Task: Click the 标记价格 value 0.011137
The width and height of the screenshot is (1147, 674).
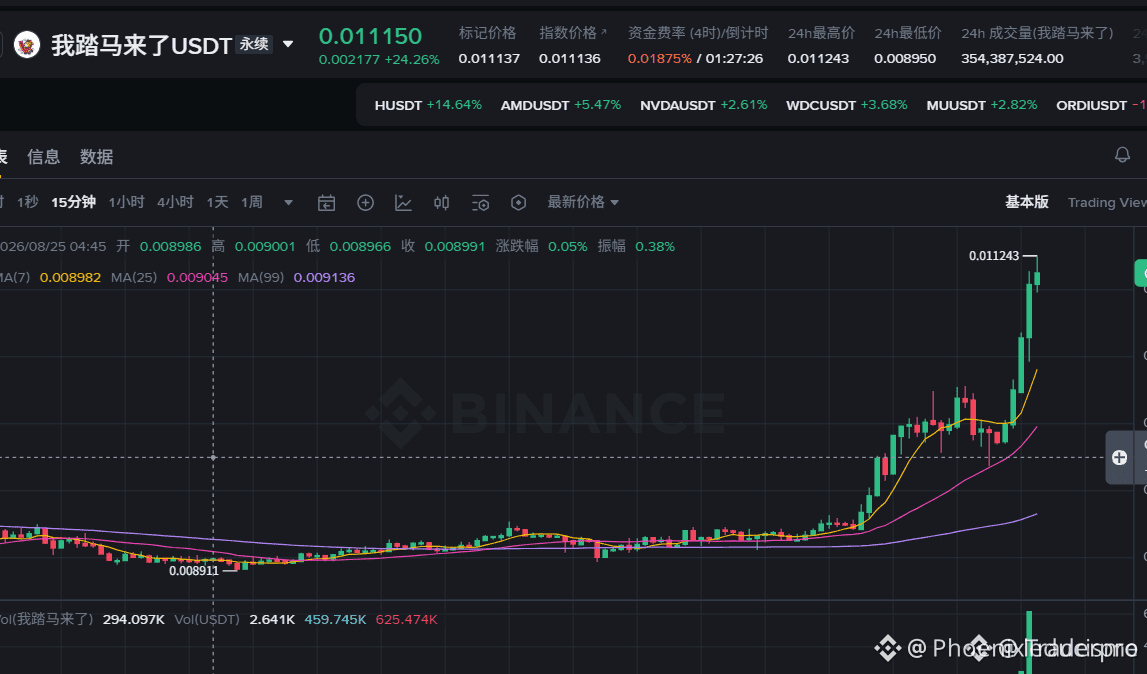Action: (489, 59)
